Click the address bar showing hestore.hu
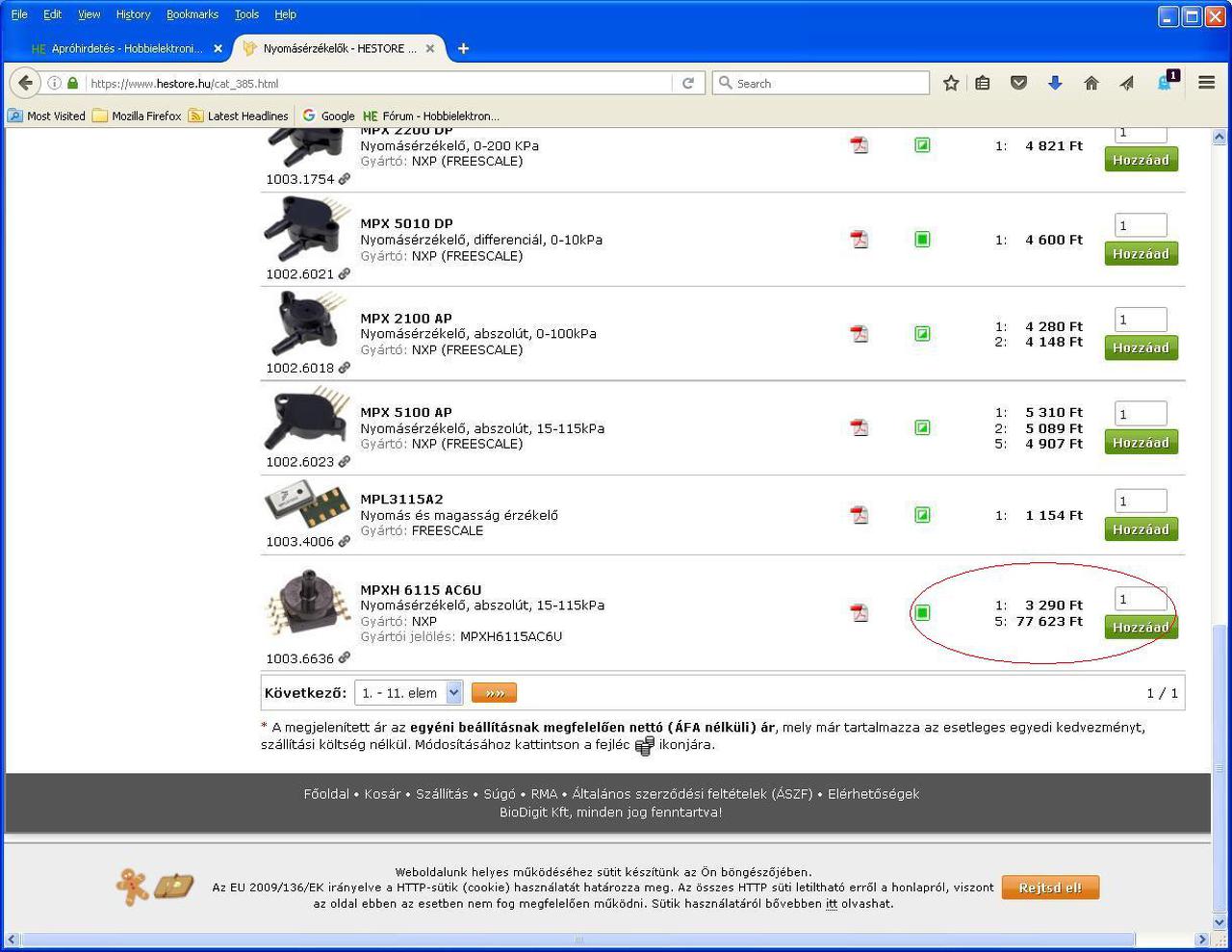 tap(380, 84)
